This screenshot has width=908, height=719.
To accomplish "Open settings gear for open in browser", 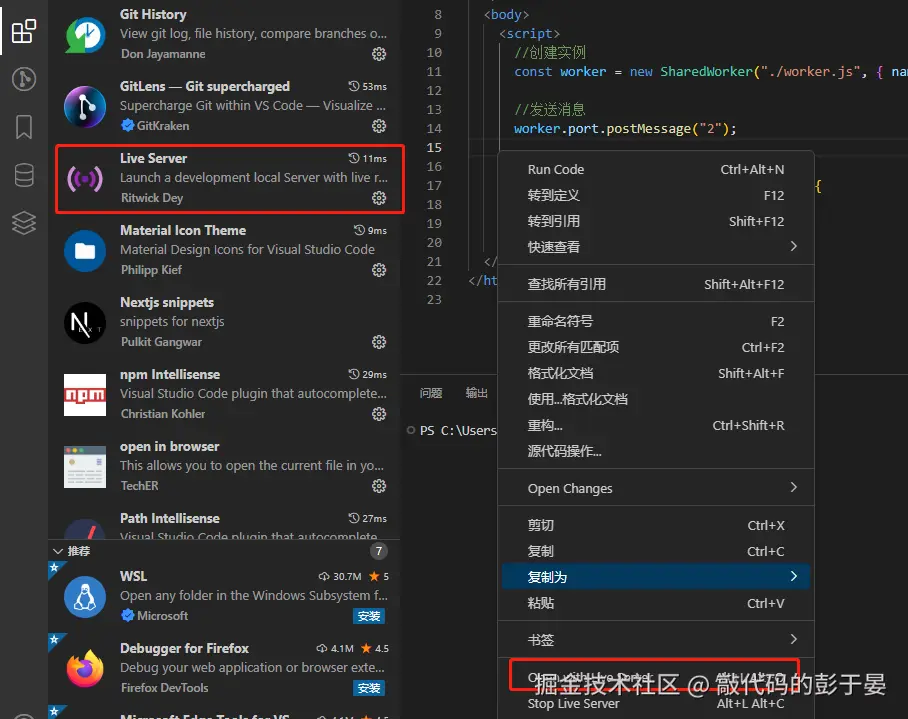I will coord(379,486).
